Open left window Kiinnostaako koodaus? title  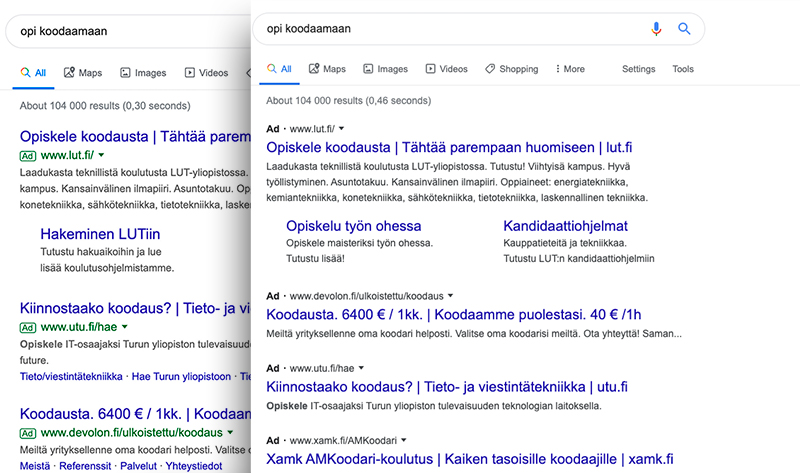click(135, 308)
